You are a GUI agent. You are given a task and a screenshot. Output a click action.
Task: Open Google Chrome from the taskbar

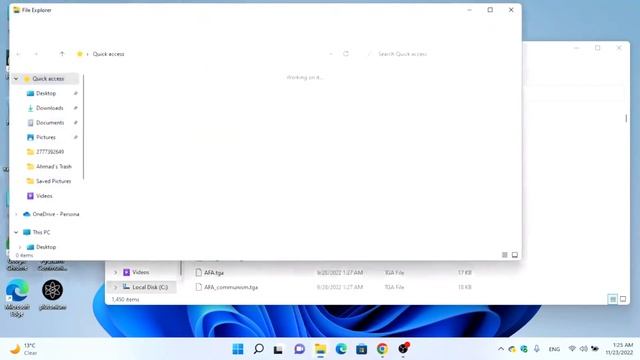pos(382,349)
